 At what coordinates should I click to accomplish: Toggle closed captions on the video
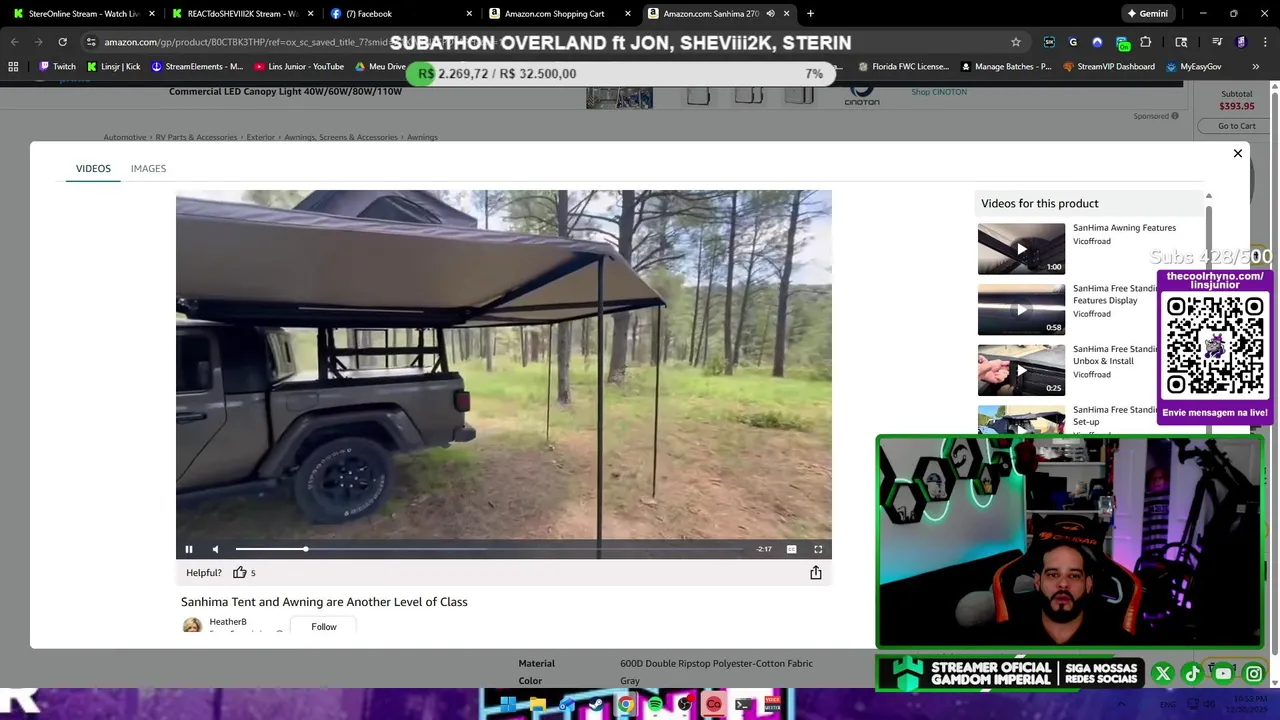[x=791, y=549]
